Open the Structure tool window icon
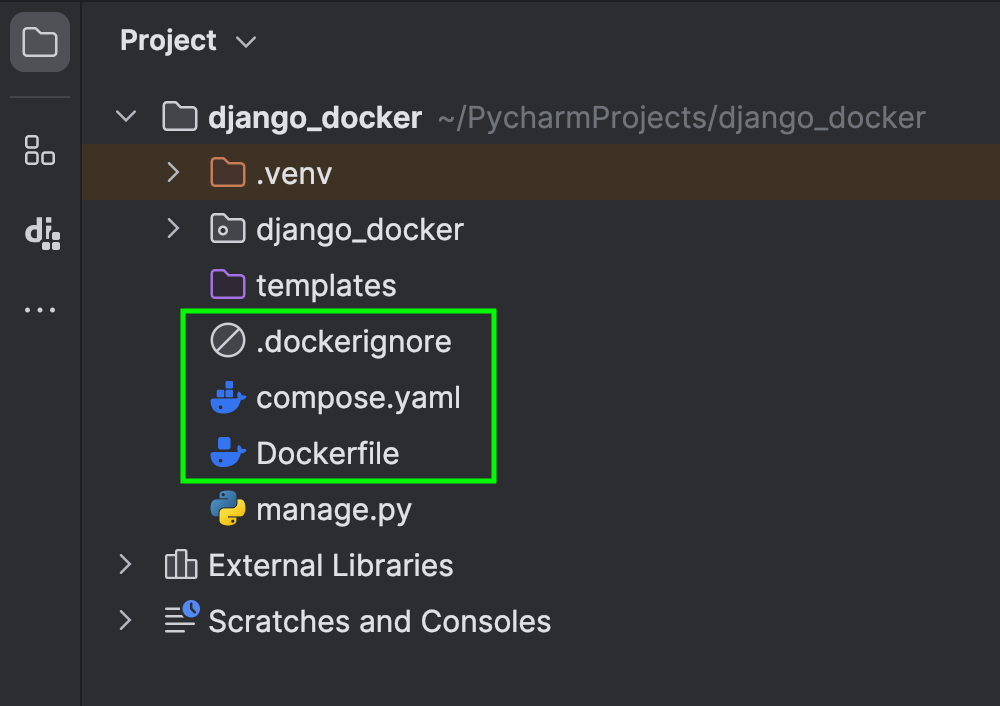Screen dimensions: 1000x706 click(40, 151)
